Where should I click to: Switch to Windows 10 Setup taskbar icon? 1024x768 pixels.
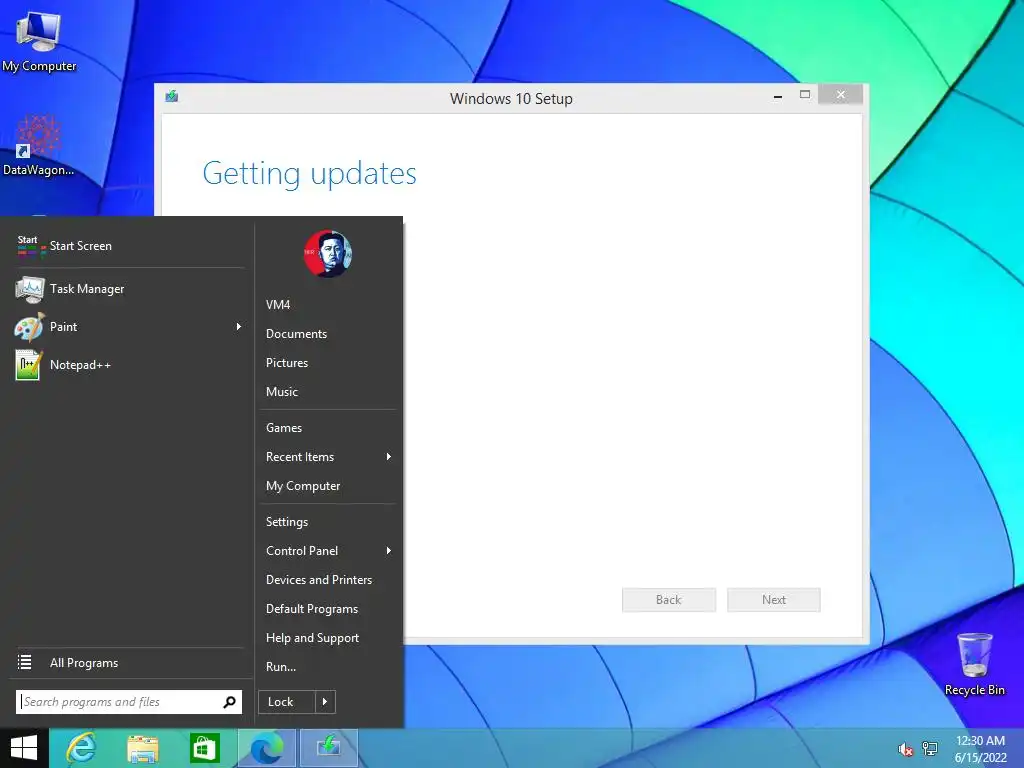pyautogui.click(x=328, y=748)
